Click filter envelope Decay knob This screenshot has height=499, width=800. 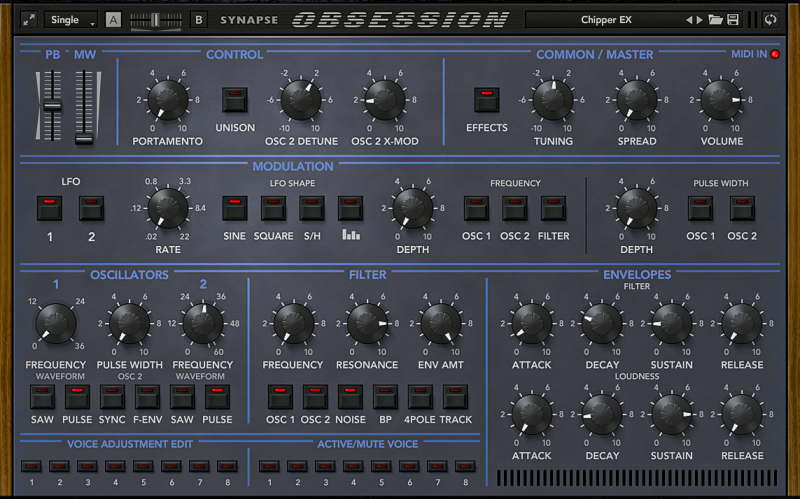pos(602,323)
